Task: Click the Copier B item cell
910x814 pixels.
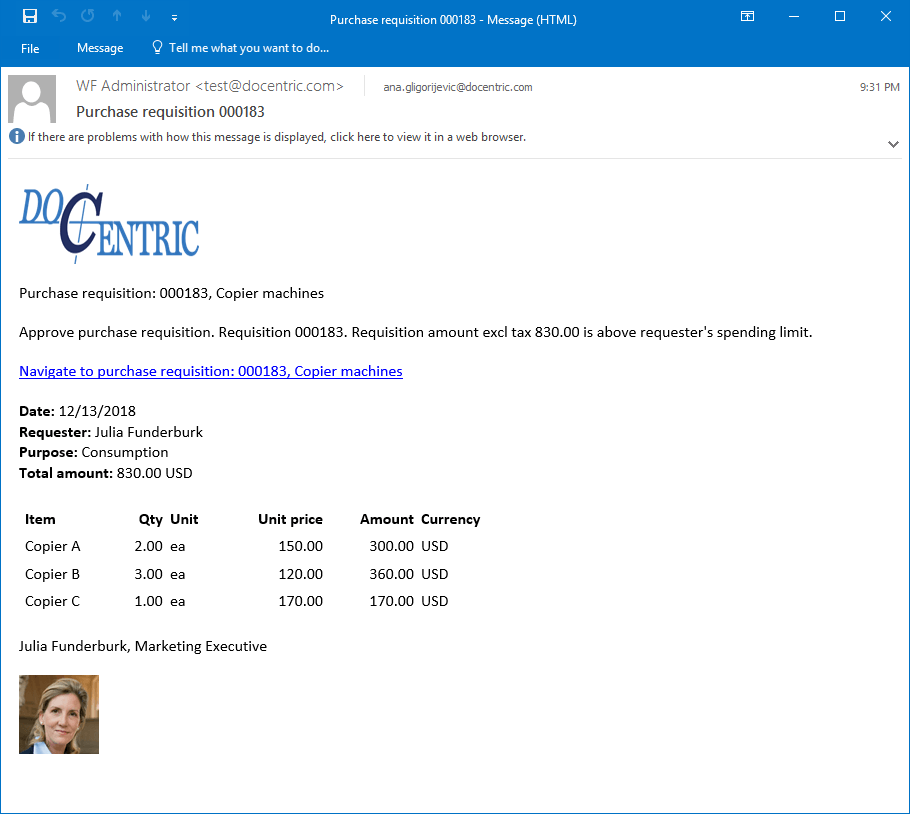Action: pos(52,574)
